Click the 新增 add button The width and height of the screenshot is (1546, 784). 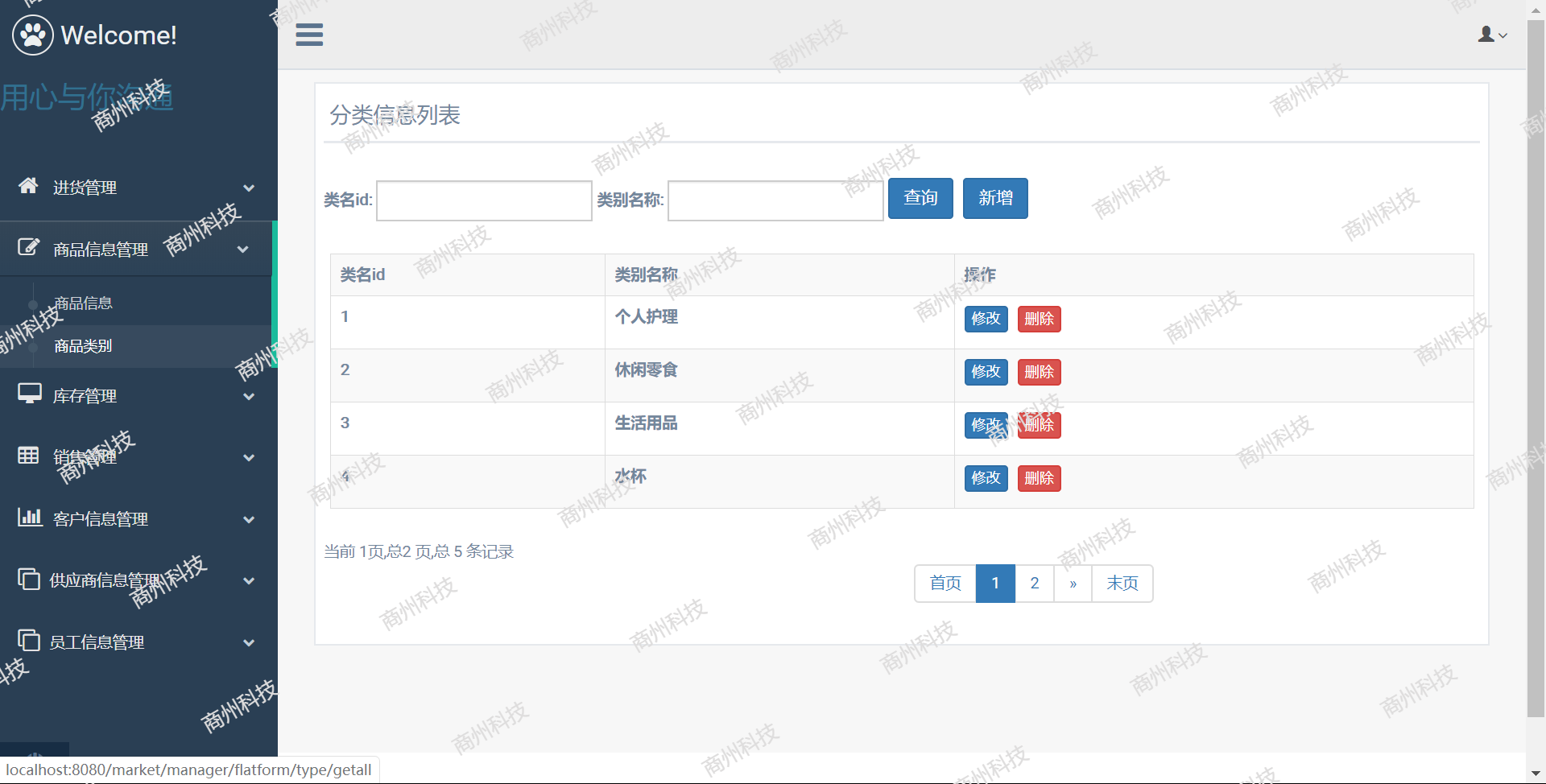995,198
